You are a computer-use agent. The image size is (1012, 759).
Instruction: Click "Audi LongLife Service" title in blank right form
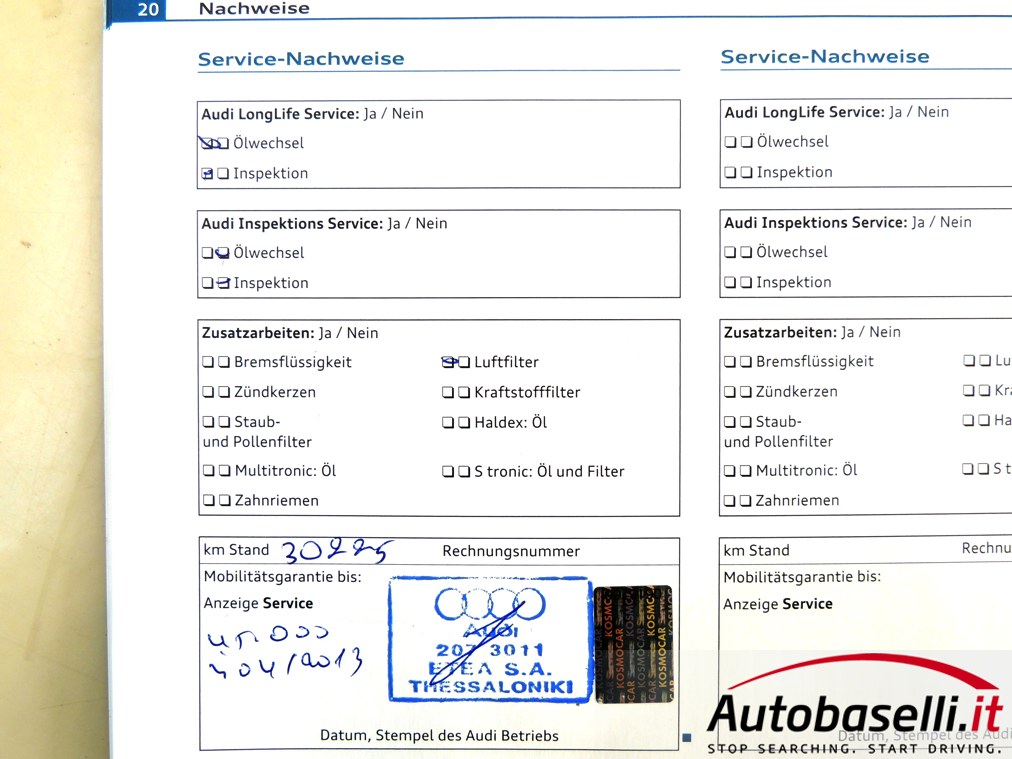pos(804,112)
